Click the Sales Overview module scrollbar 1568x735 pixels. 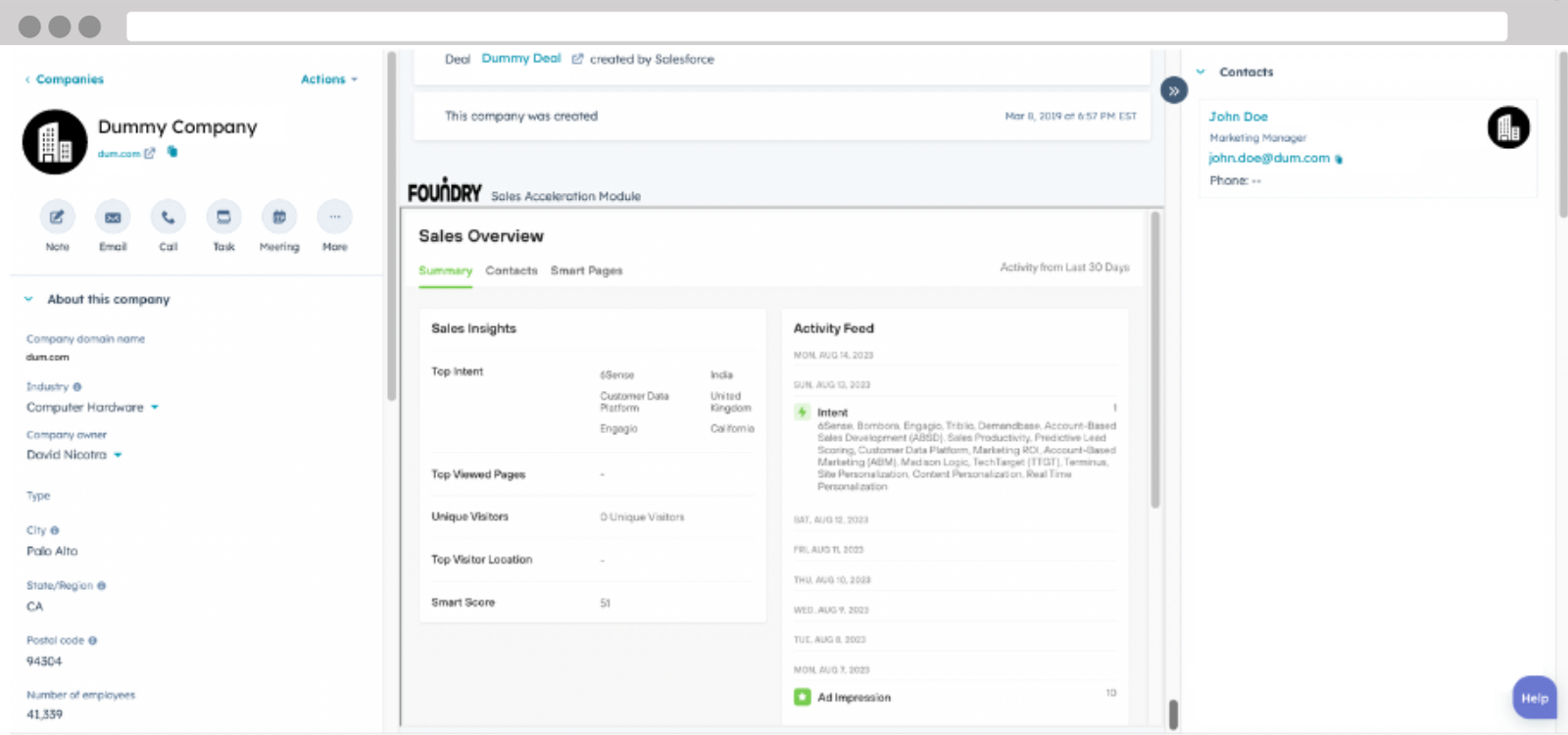click(x=1155, y=360)
